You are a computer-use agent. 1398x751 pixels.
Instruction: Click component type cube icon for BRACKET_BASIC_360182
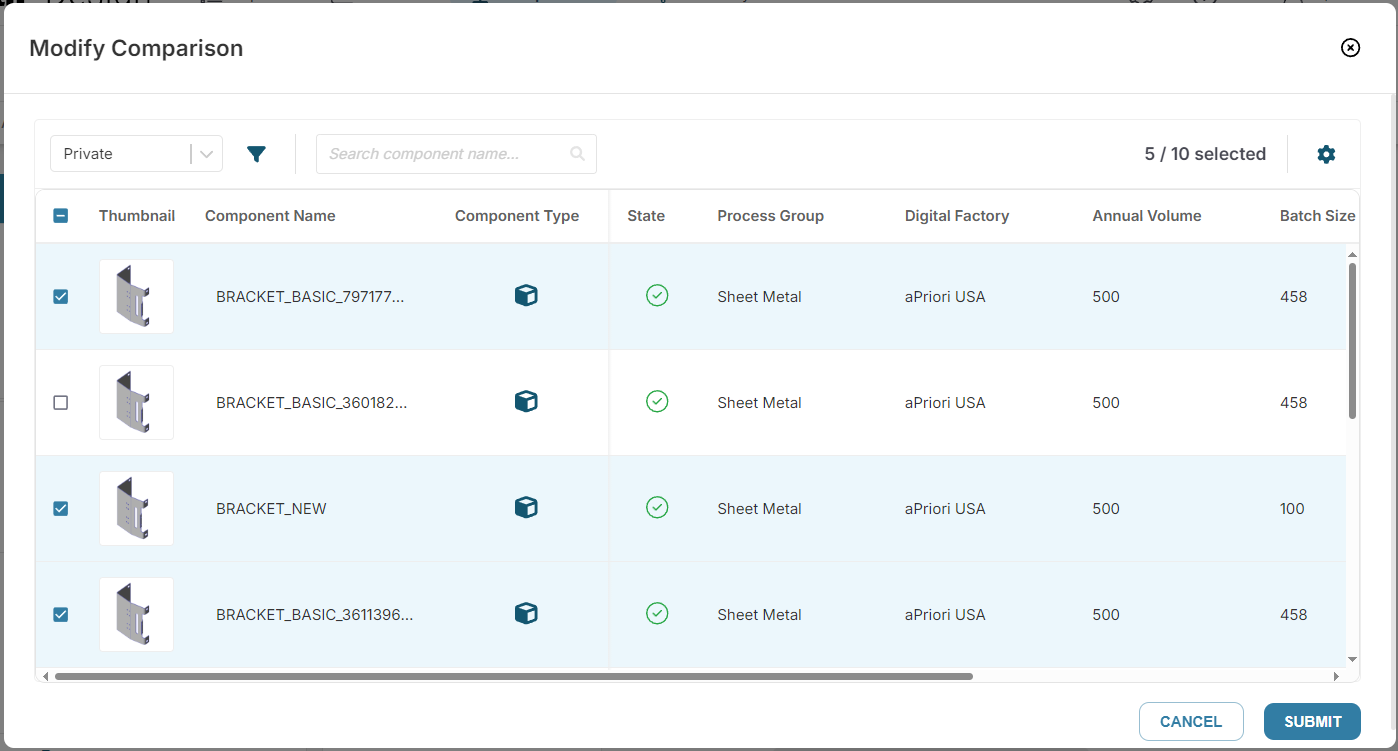(526, 402)
